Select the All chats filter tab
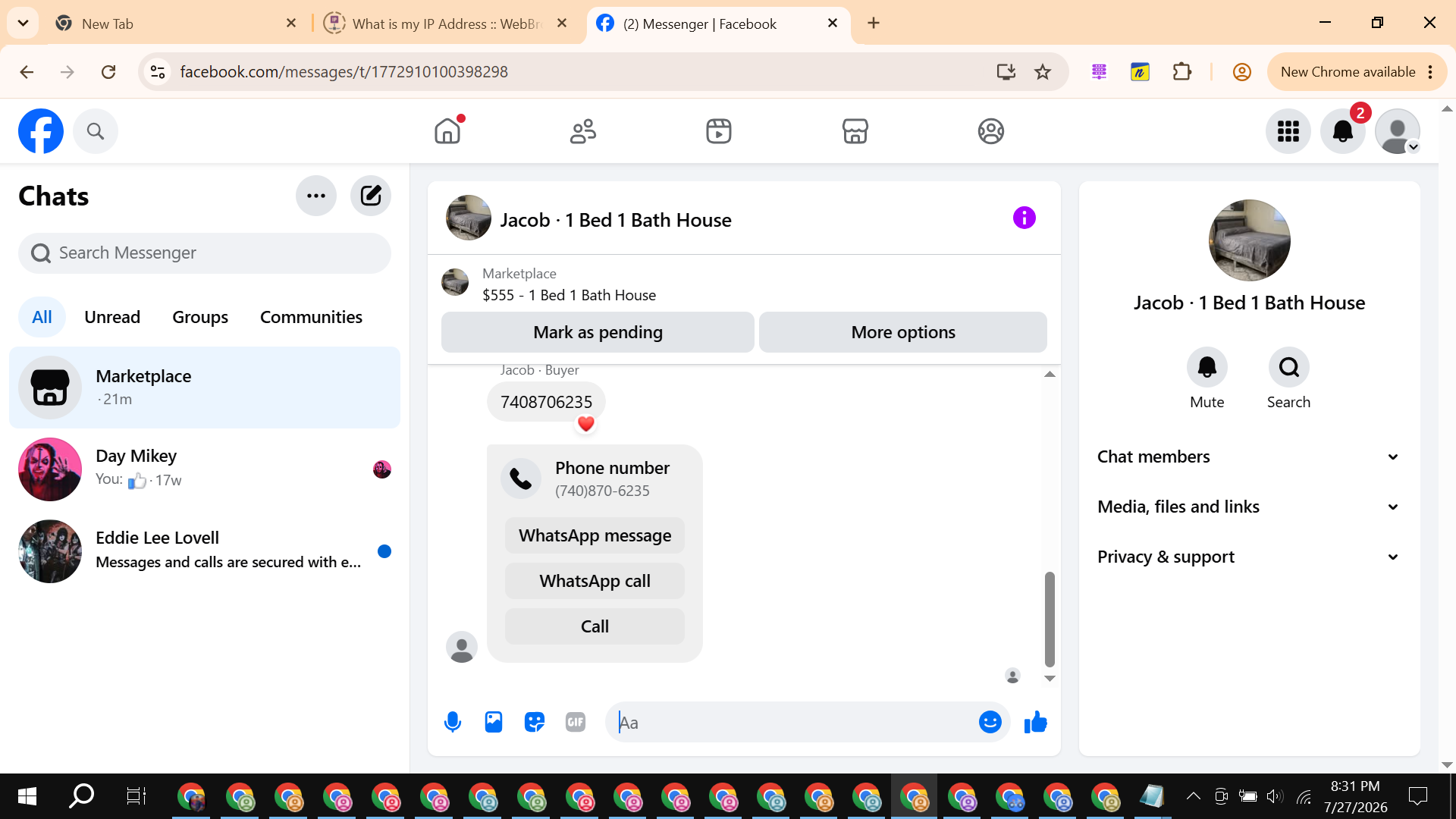The image size is (1456, 819). click(x=42, y=317)
